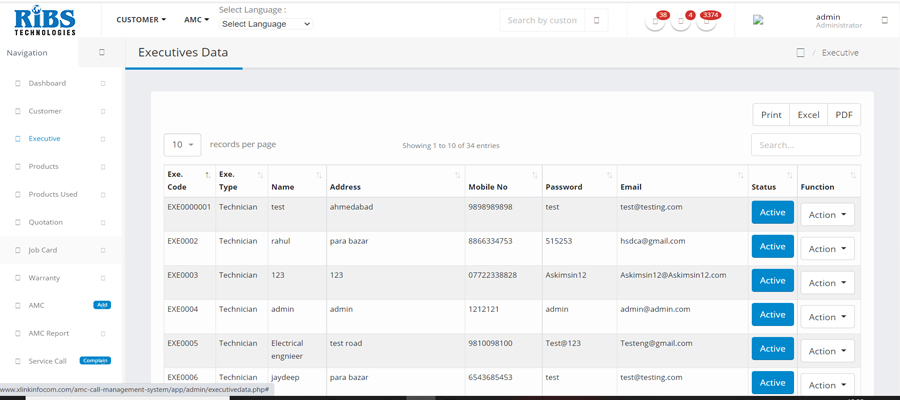Click the PDF export button
The width and height of the screenshot is (900, 400).
pyautogui.click(x=844, y=115)
